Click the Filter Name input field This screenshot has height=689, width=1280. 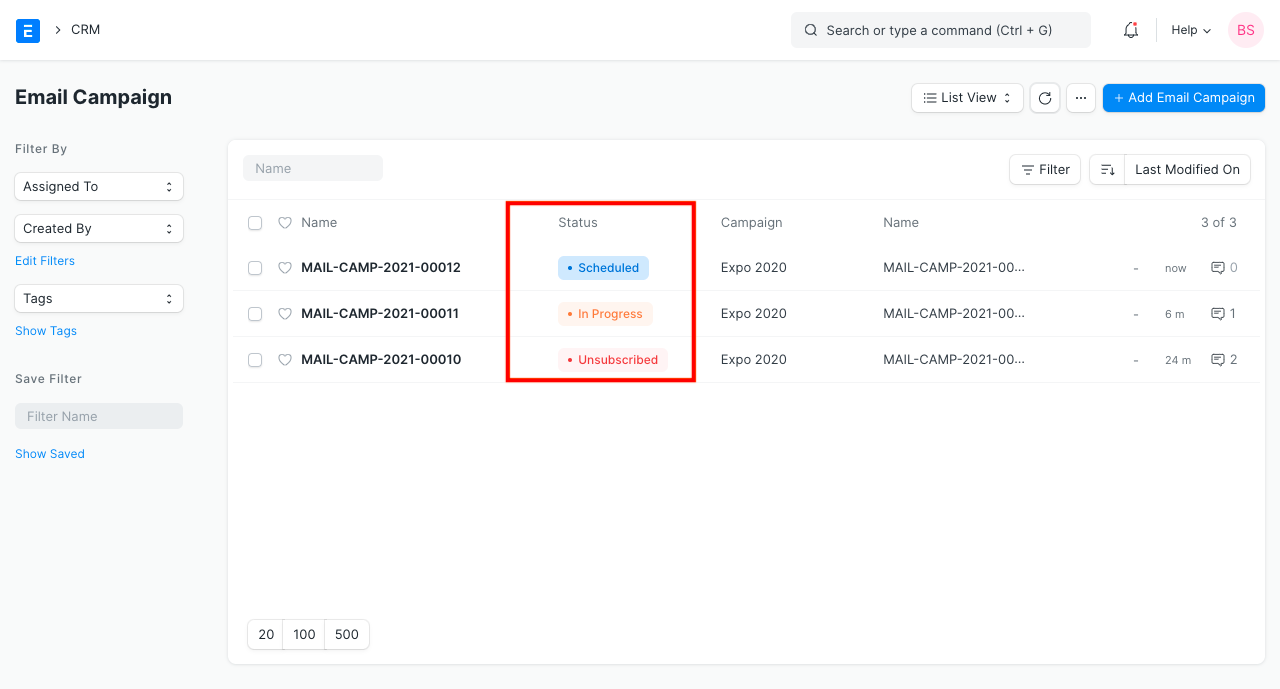98,415
